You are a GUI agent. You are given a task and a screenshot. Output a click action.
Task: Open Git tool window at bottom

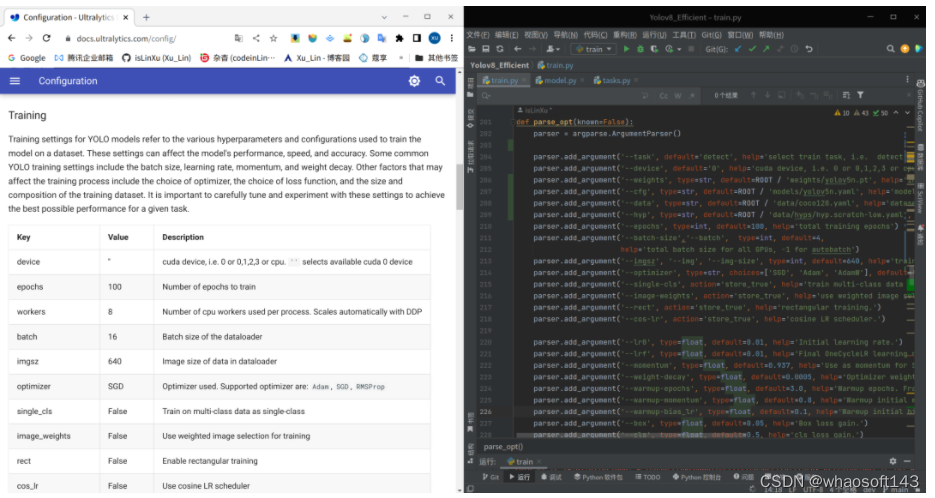tap(491, 477)
